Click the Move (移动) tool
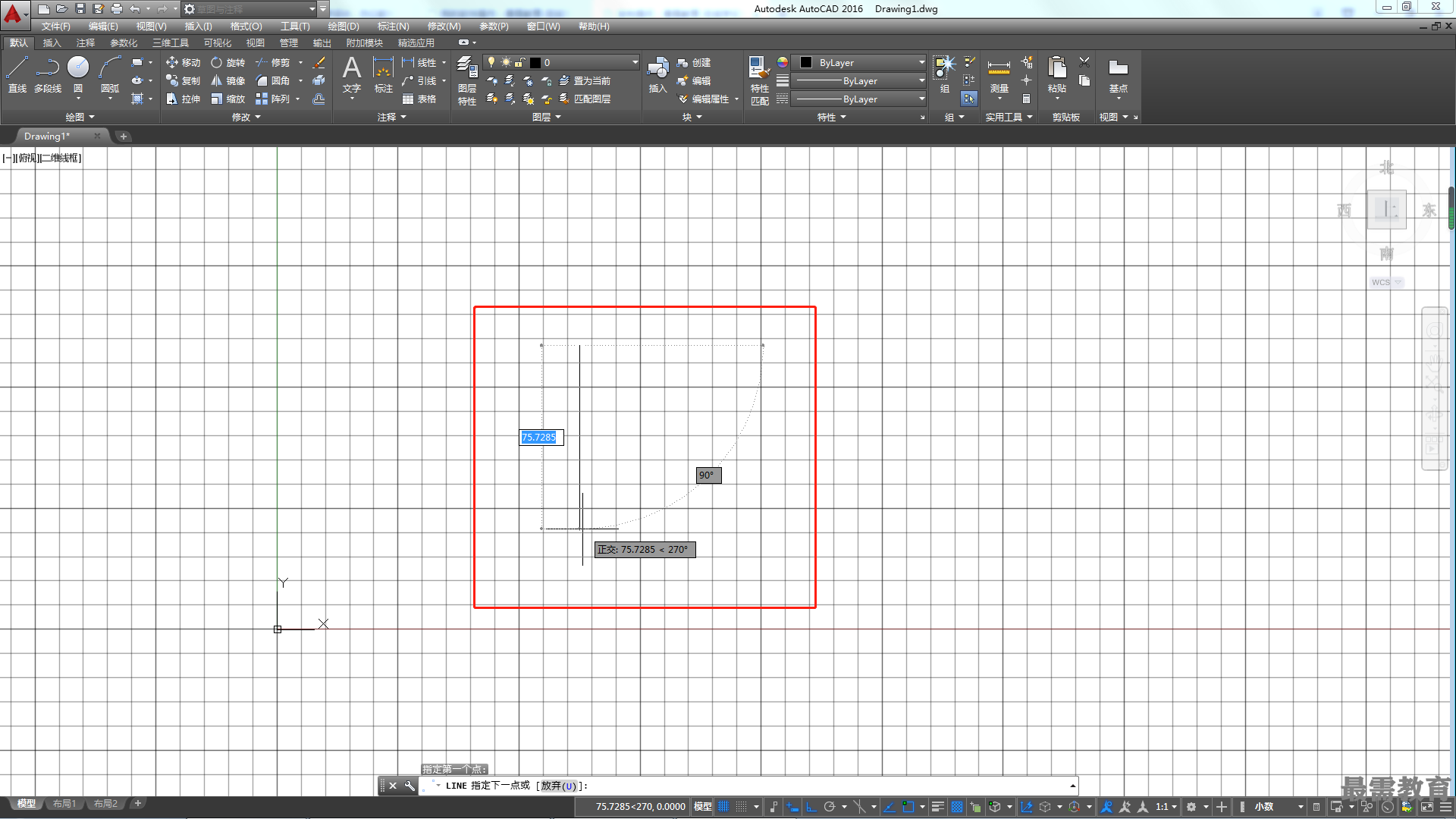The image size is (1456, 819). [x=184, y=62]
